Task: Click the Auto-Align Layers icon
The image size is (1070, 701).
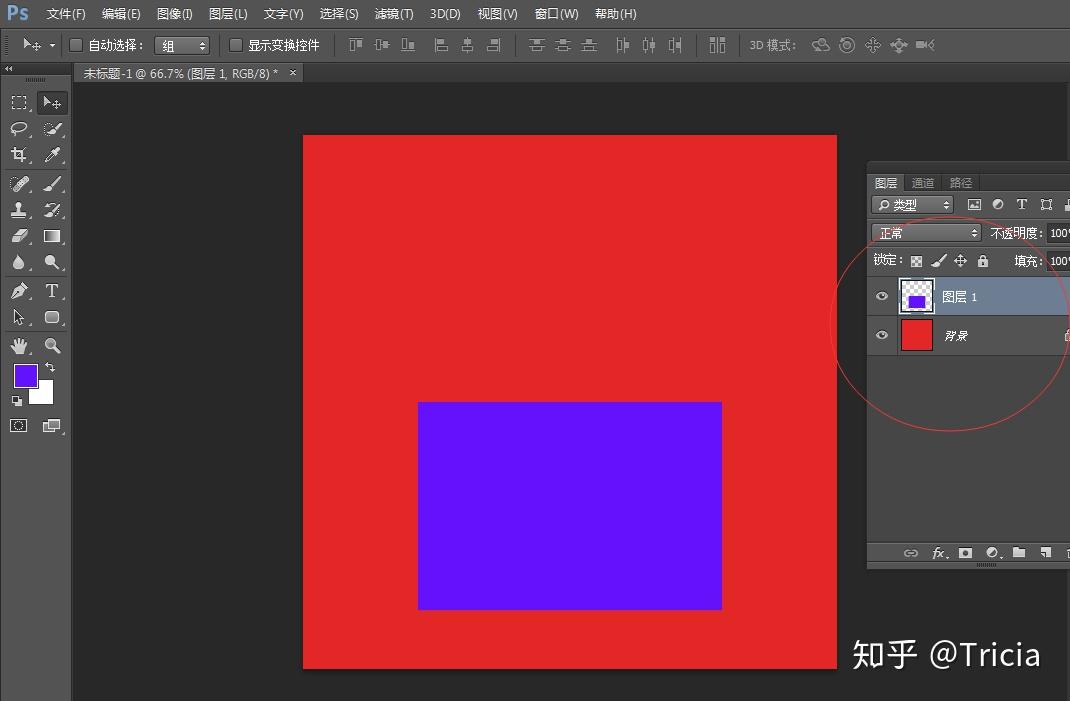Action: click(717, 45)
